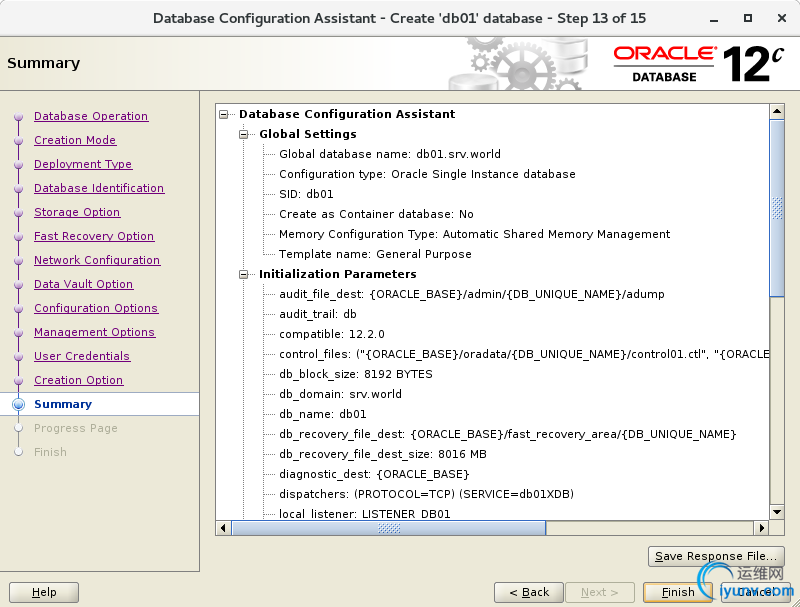Click the horizontal scrollbar right arrow
Viewport: 800px width, 607px height.
(x=762, y=528)
